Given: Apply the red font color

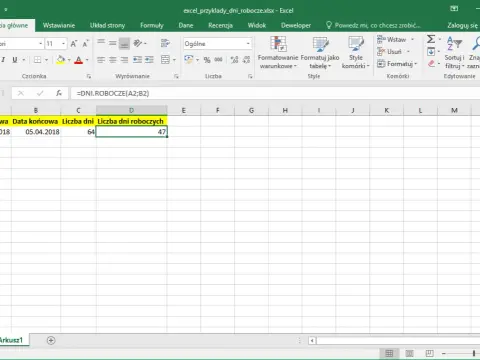Looking at the screenshot, I should click(79, 60).
